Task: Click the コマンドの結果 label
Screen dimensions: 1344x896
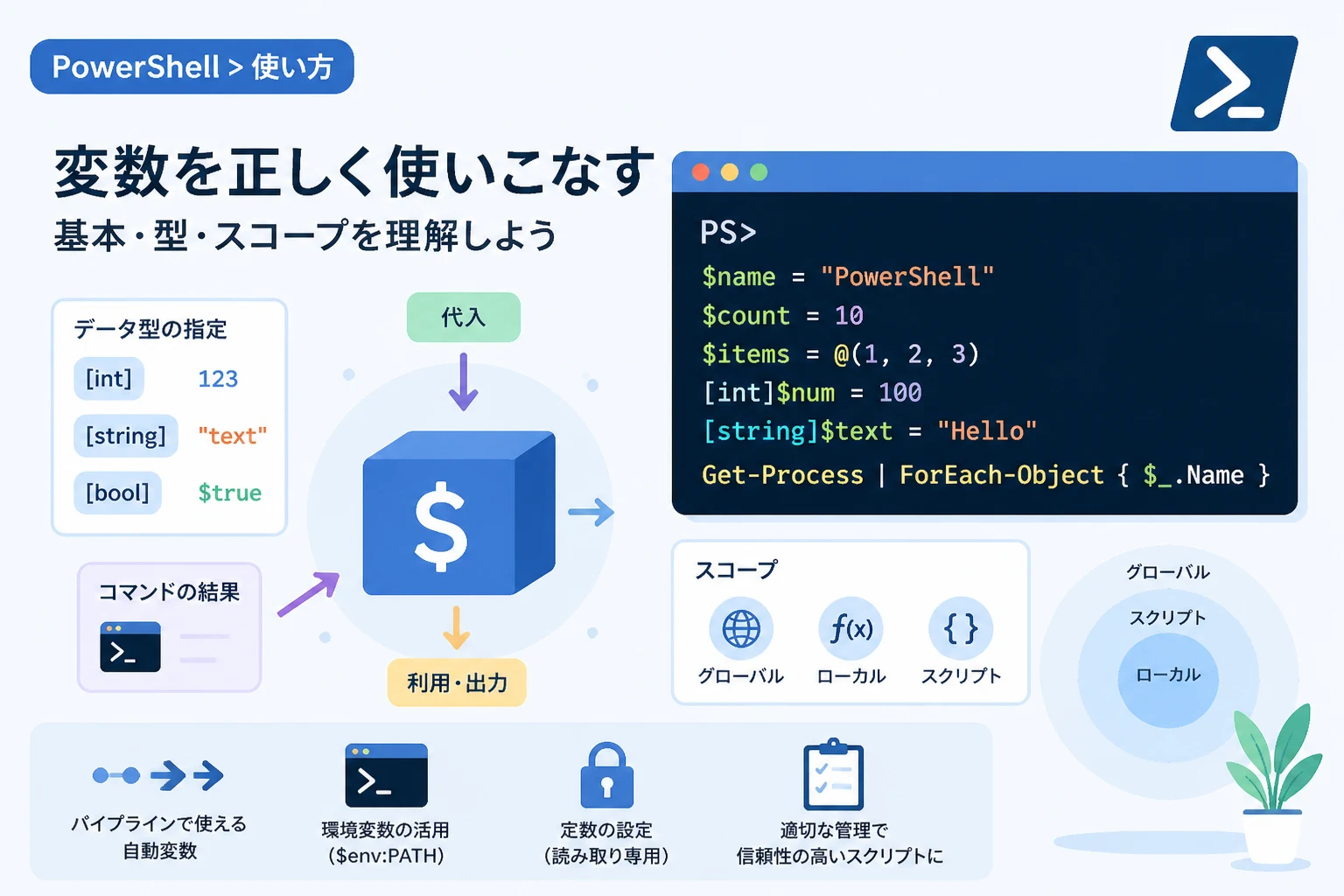Action: [x=169, y=592]
